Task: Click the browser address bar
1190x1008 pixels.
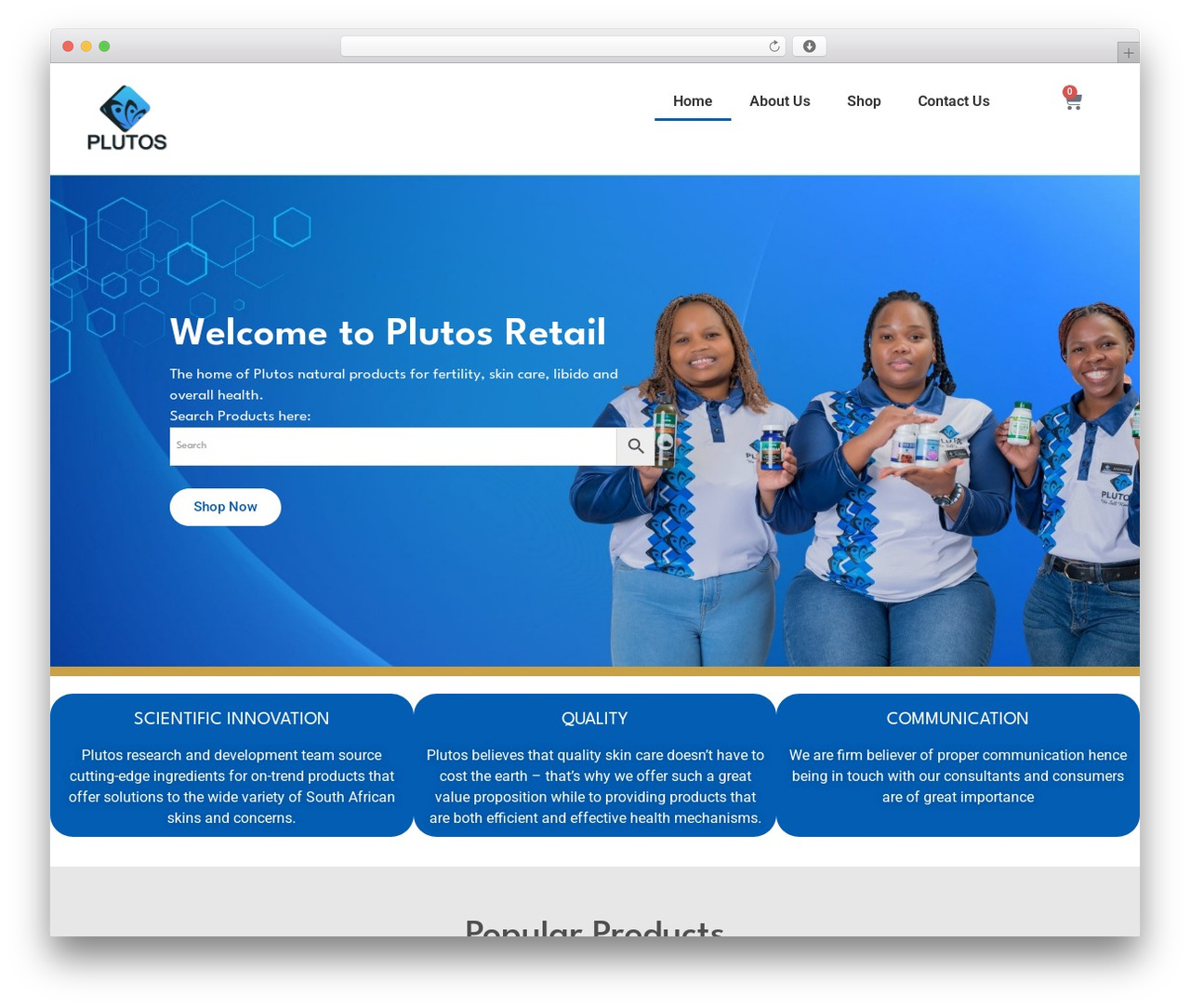Action: pos(562,46)
